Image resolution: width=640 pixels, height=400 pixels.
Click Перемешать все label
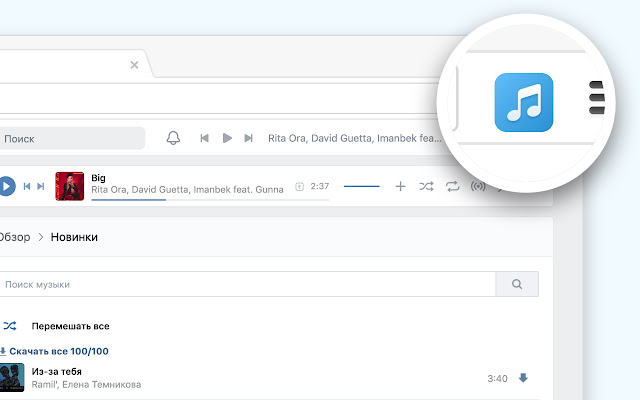(71, 326)
